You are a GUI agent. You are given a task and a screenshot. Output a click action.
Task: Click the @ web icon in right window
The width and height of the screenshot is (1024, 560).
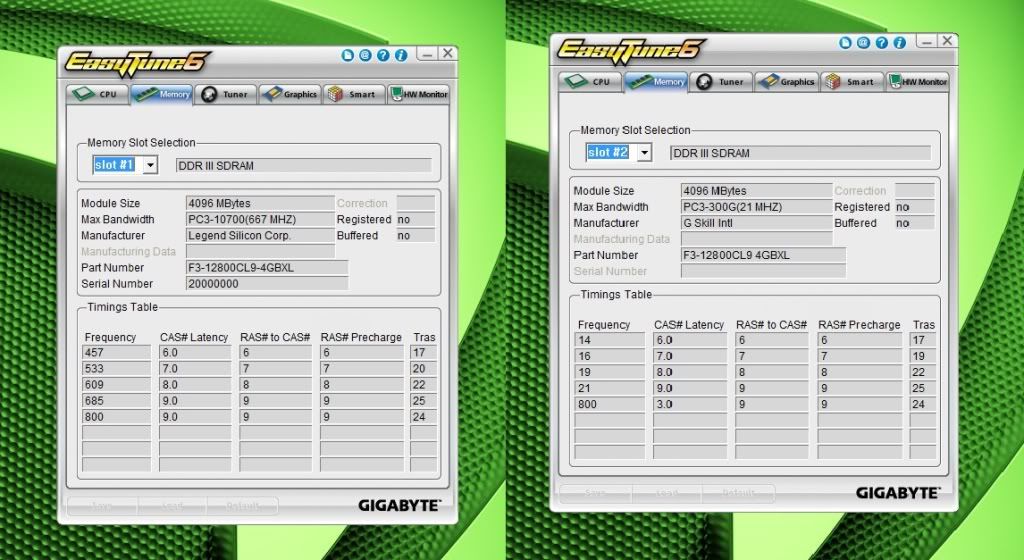(x=863, y=42)
